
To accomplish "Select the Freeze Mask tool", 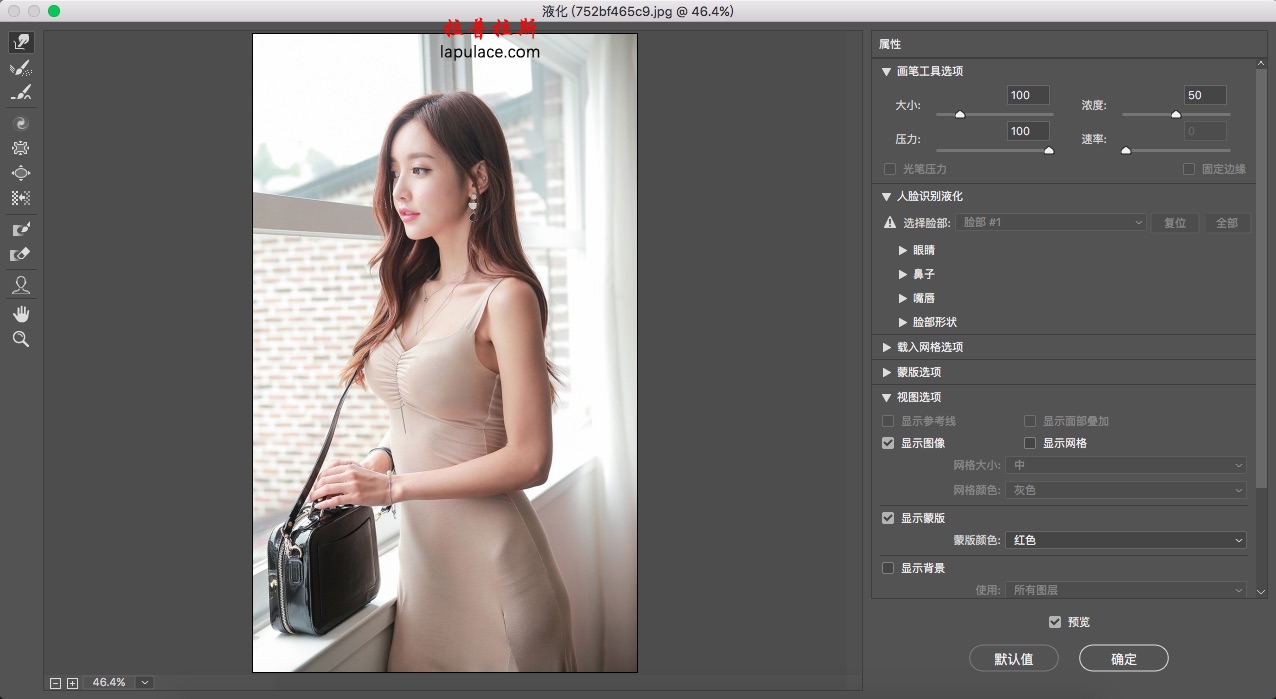I will point(21,229).
